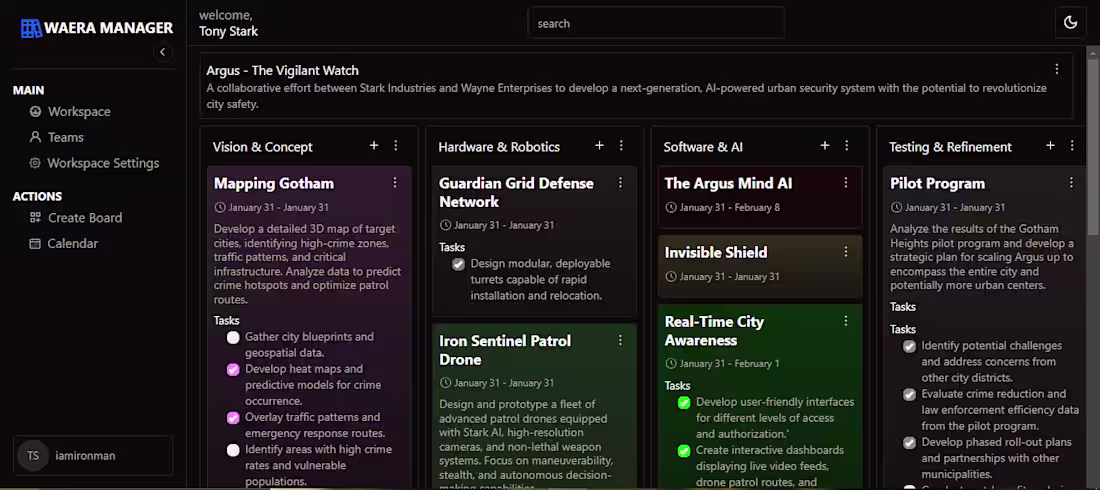The height and width of the screenshot is (490, 1100).
Task: Open the Pilot Program card title
Action: [937, 183]
